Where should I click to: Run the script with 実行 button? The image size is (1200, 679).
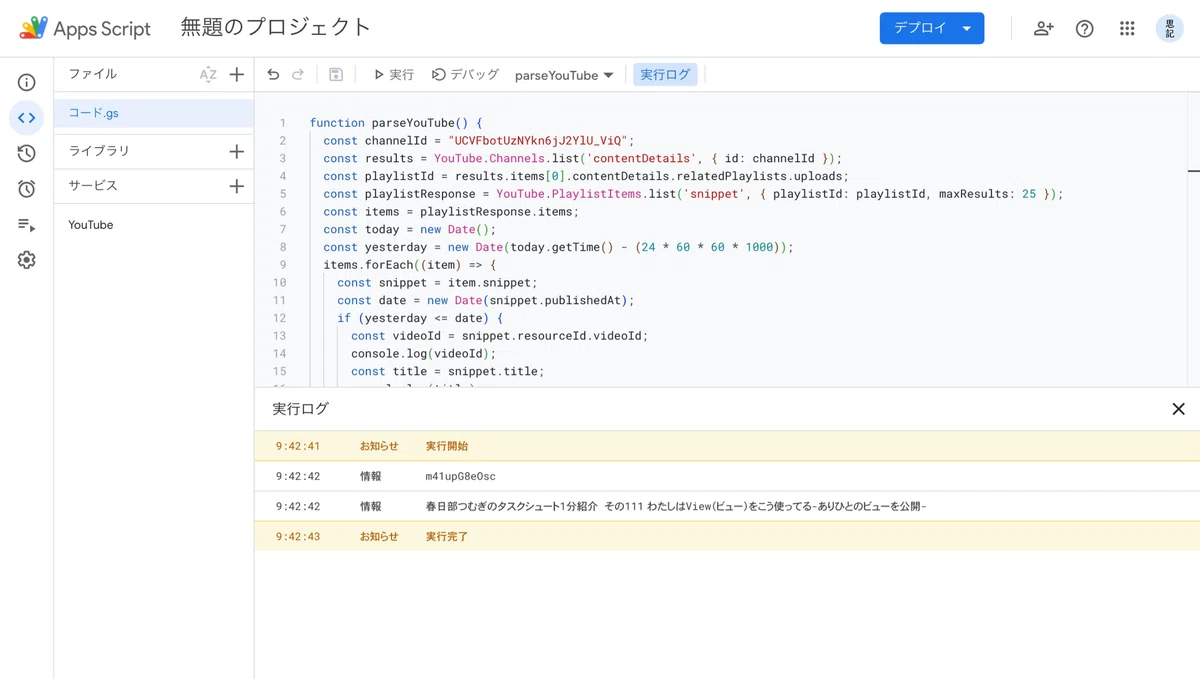coord(393,75)
